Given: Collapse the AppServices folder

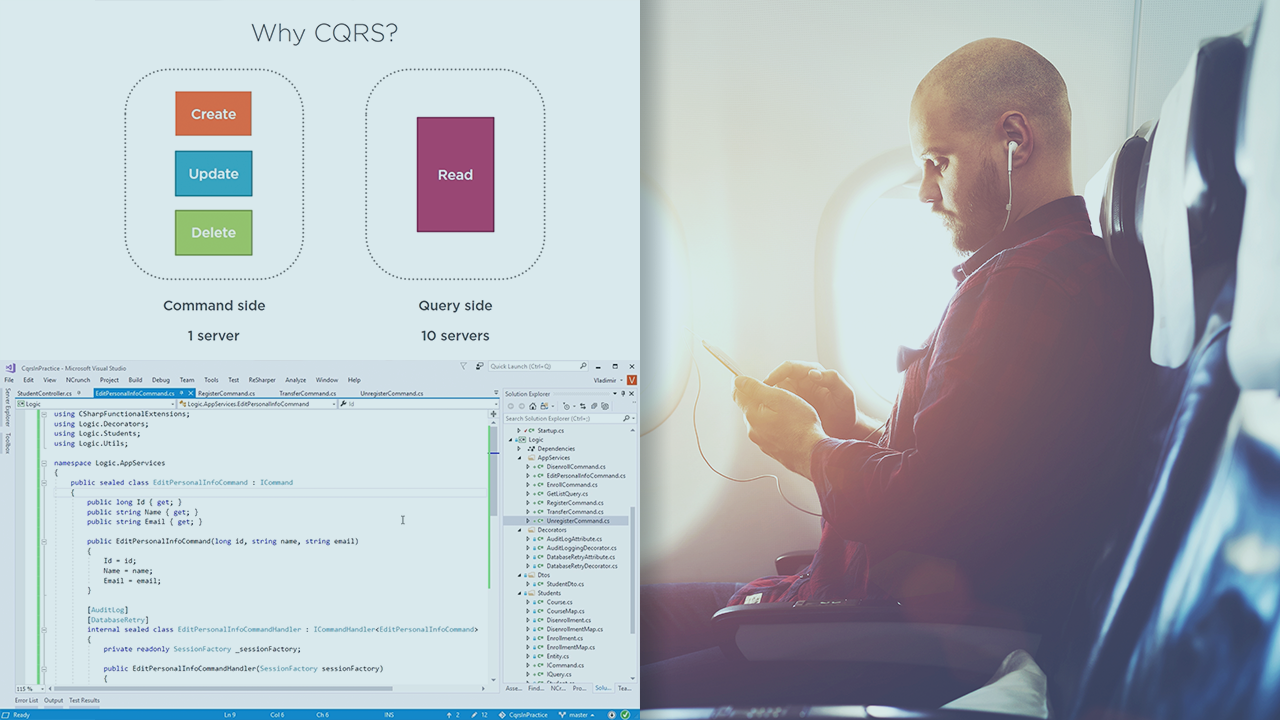Looking at the screenshot, I should (x=519, y=458).
